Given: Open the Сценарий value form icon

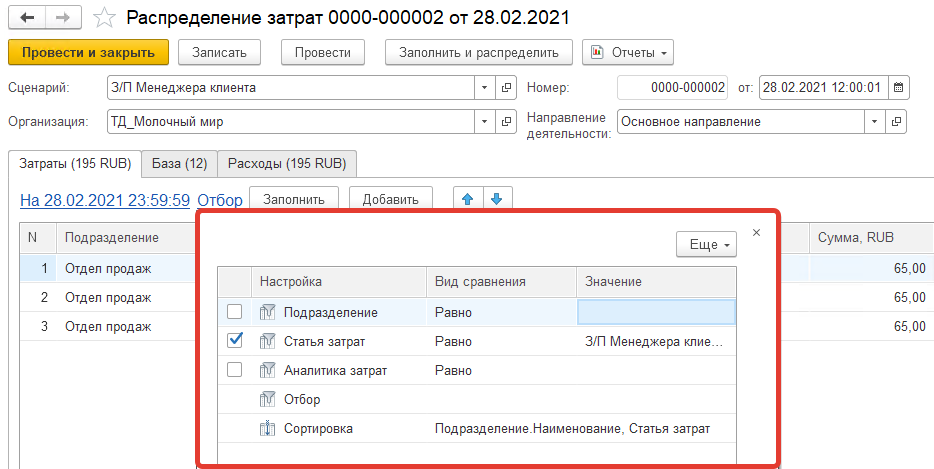Looking at the screenshot, I should point(506,87).
